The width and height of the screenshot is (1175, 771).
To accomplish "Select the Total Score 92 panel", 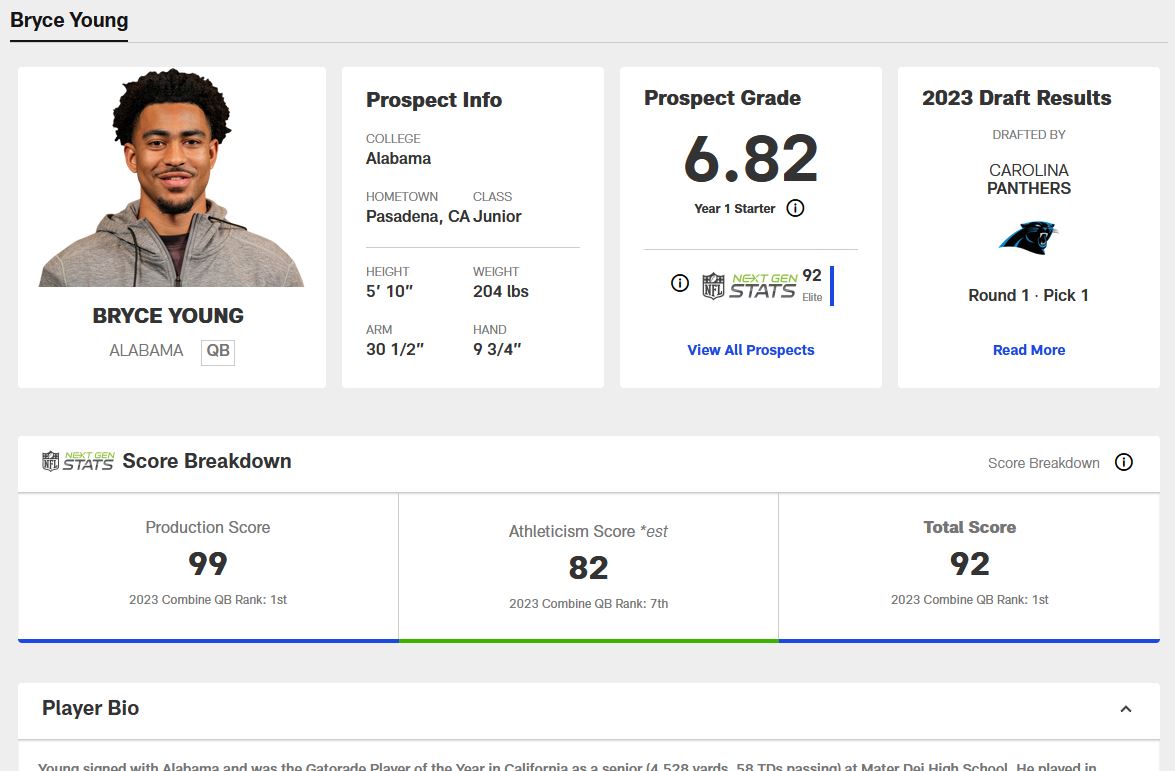I will coord(969,565).
